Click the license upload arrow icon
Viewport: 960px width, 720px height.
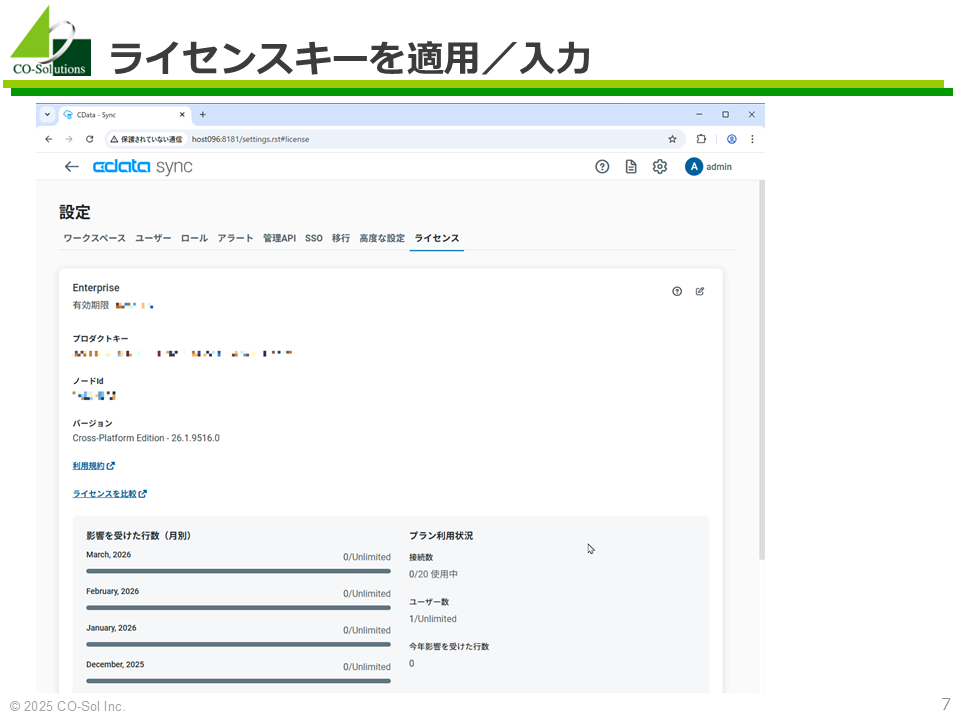pos(677,291)
